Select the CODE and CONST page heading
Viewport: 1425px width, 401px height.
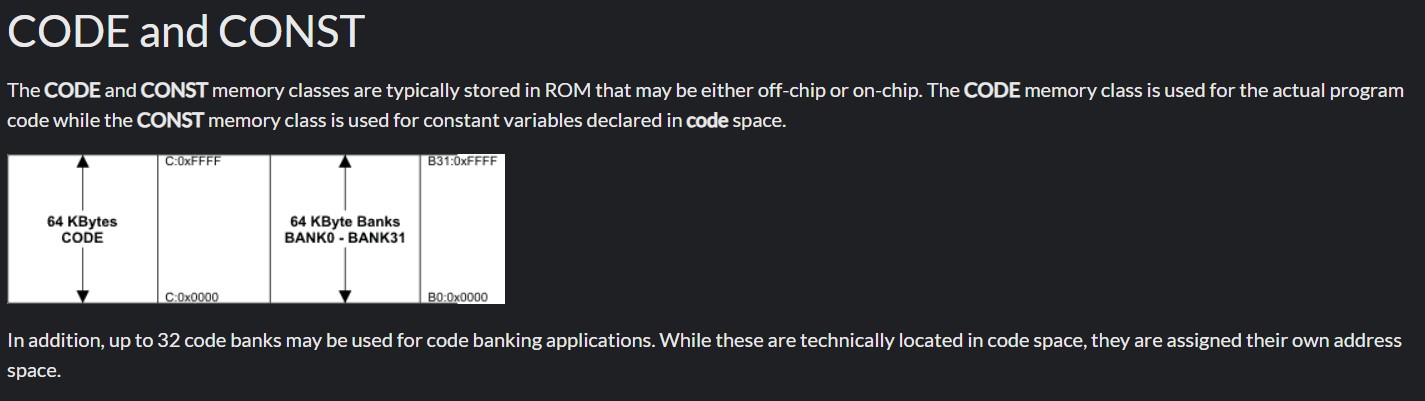point(185,32)
